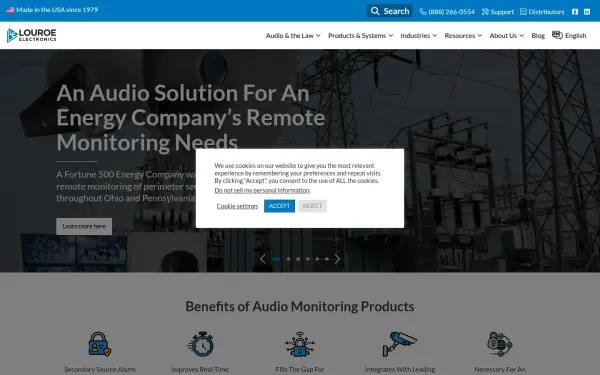Go to next slide arrow

(337, 259)
